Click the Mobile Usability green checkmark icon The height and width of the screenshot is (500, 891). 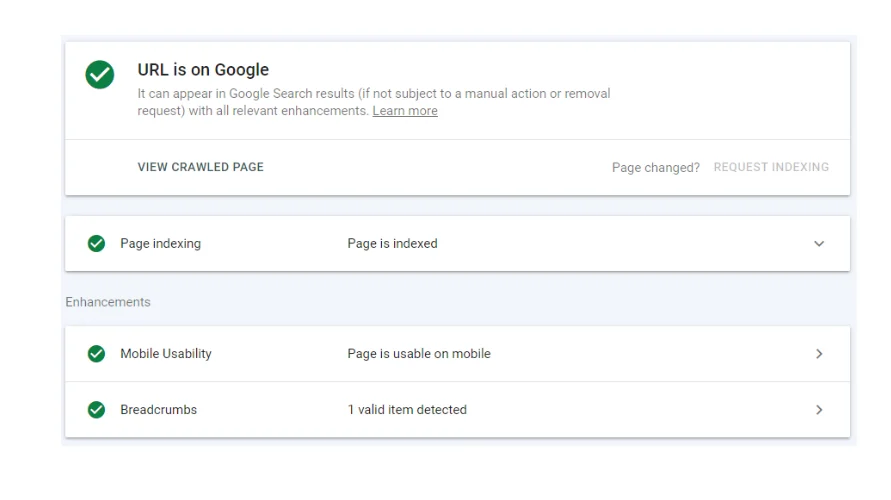point(96,353)
